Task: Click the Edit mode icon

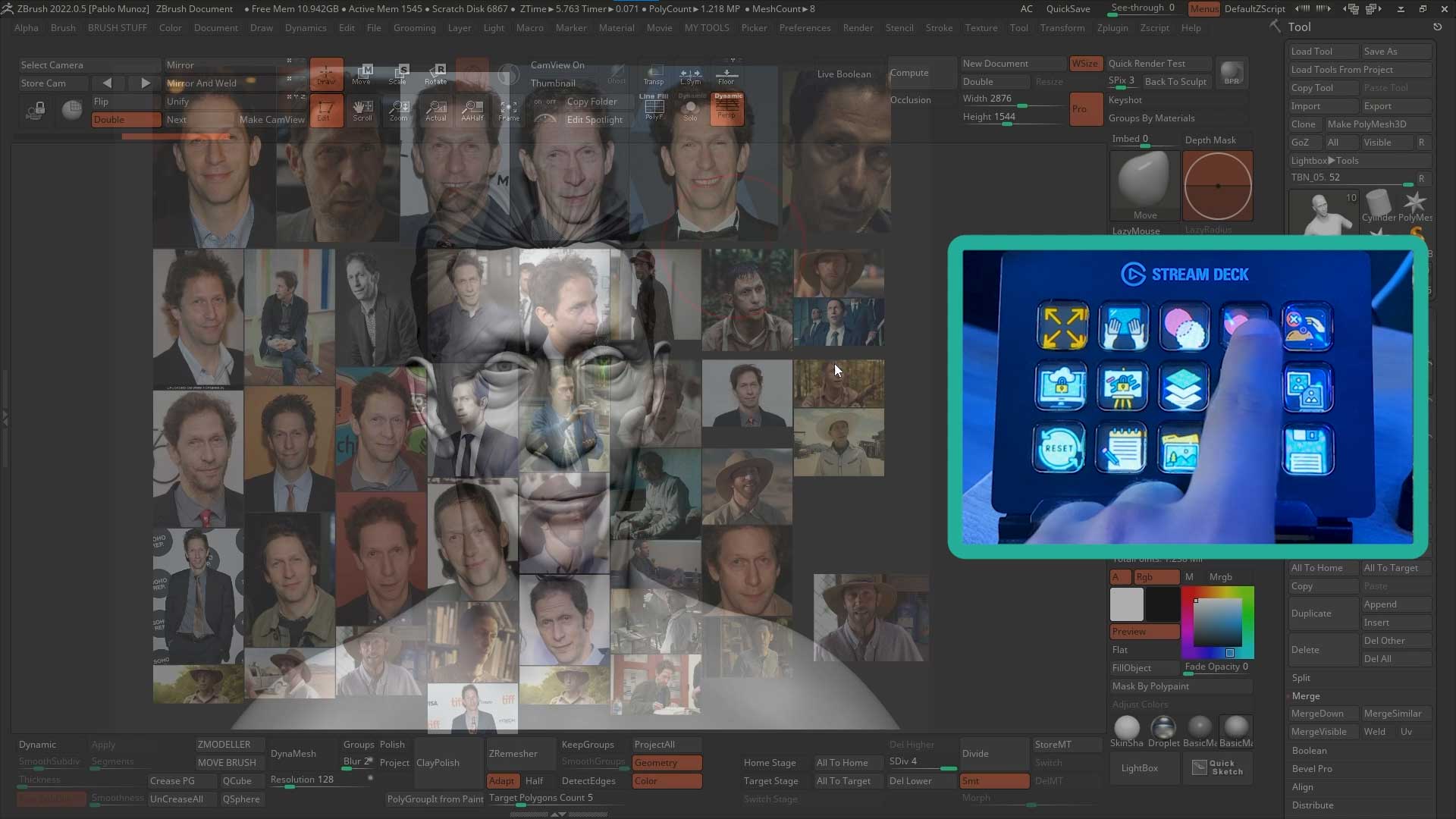Action: pos(326,111)
